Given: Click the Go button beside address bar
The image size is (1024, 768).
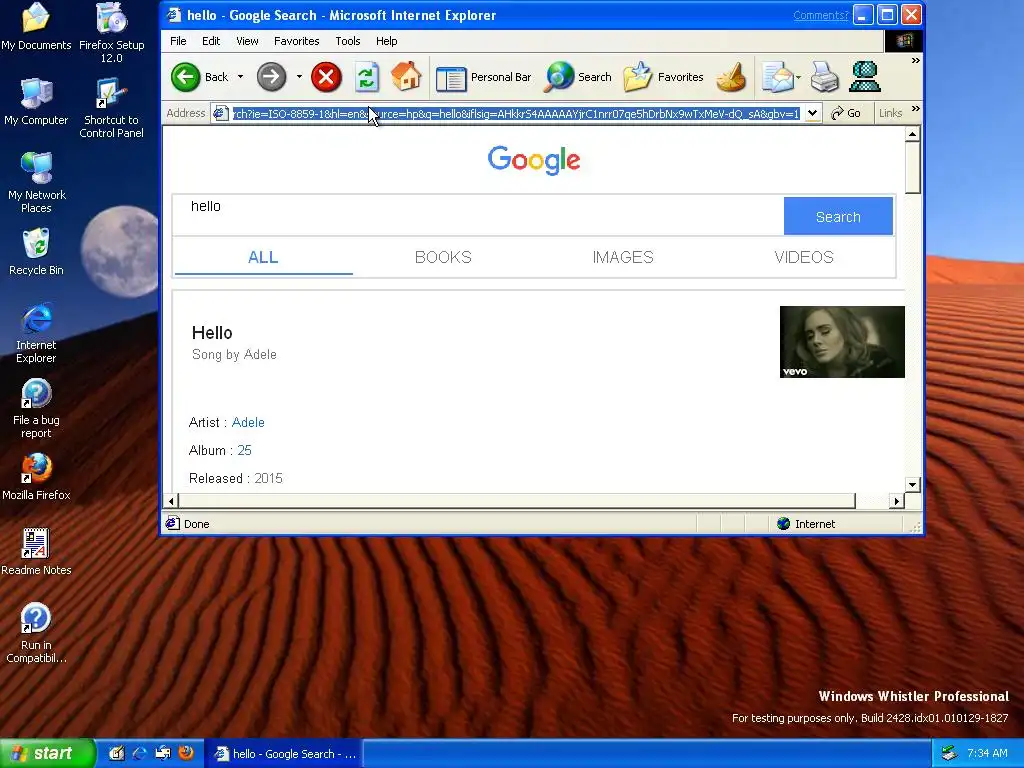Looking at the screenshot, I should pos(846,113).
